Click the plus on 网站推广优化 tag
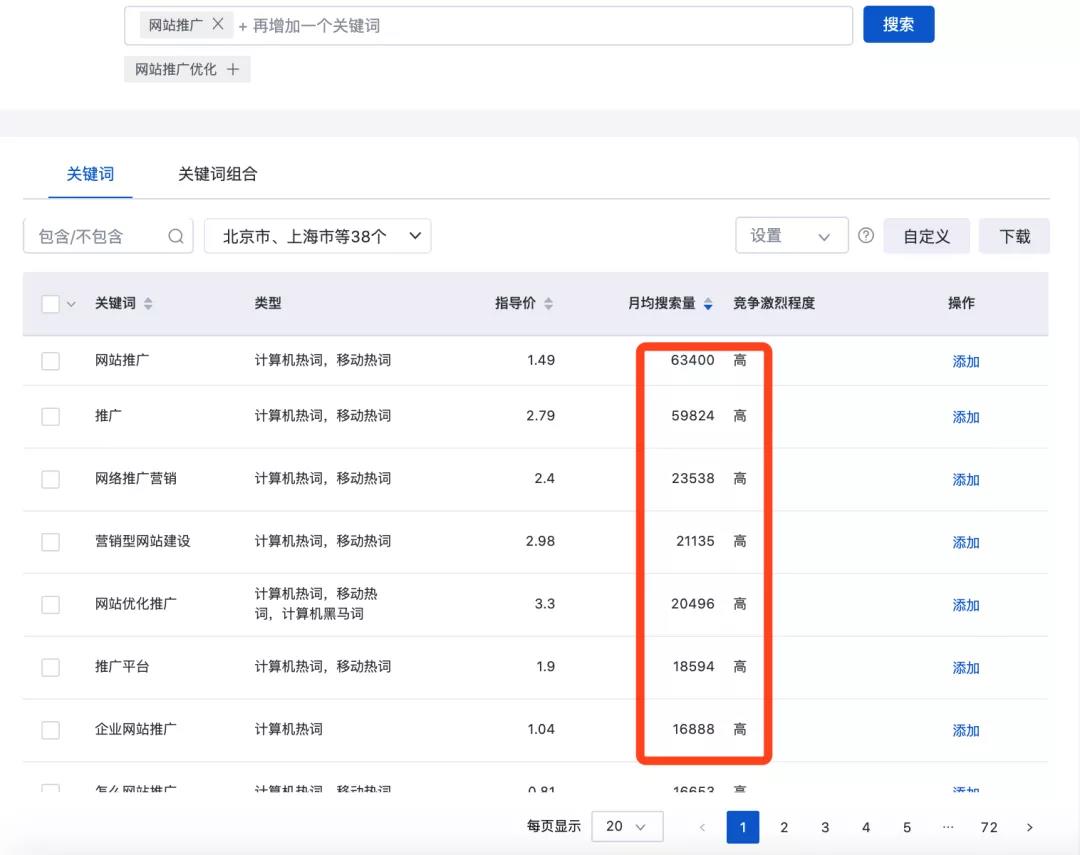 (x=231, y=69)
